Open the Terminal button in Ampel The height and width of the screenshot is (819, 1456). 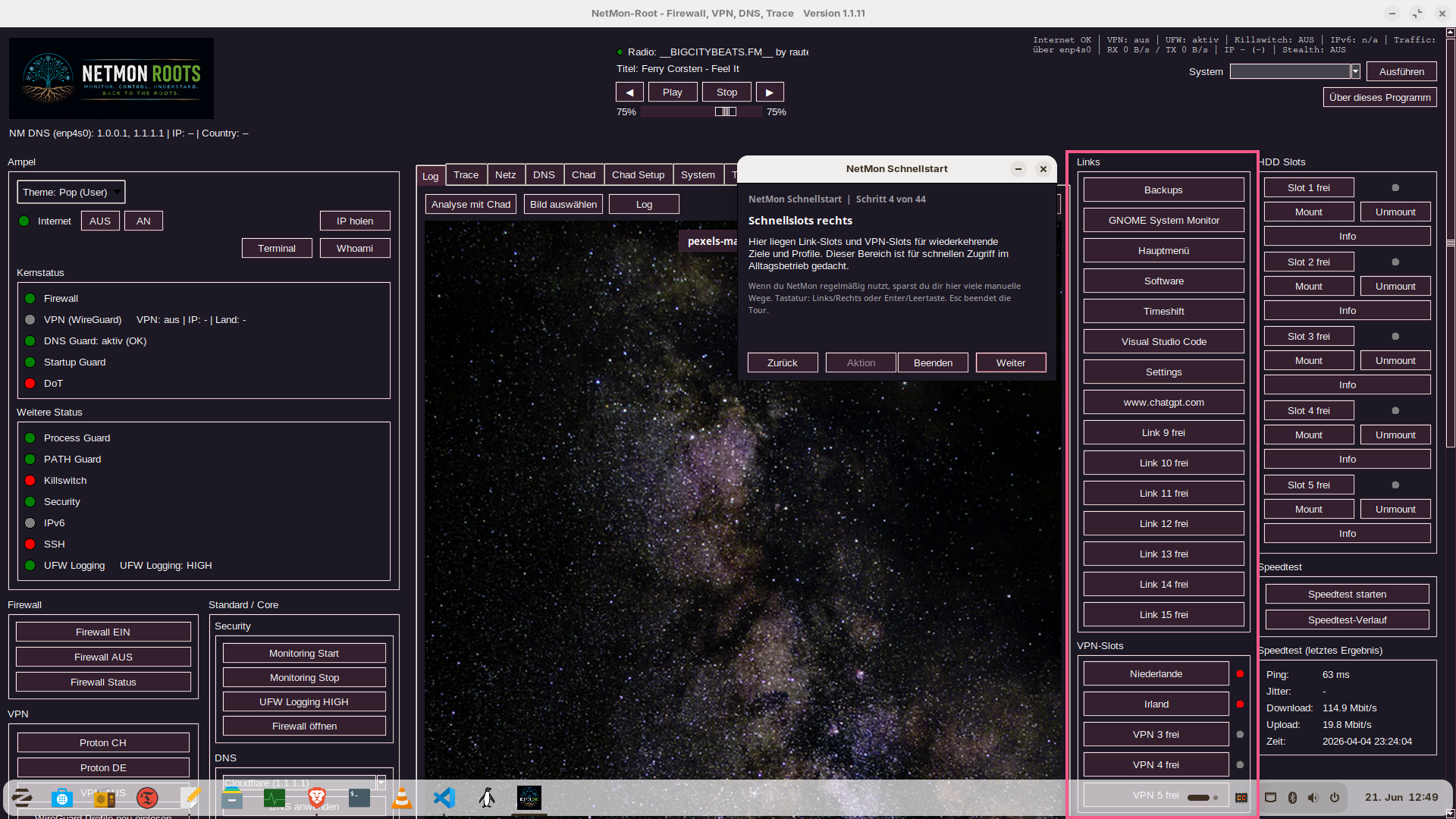tap(277, 249)
